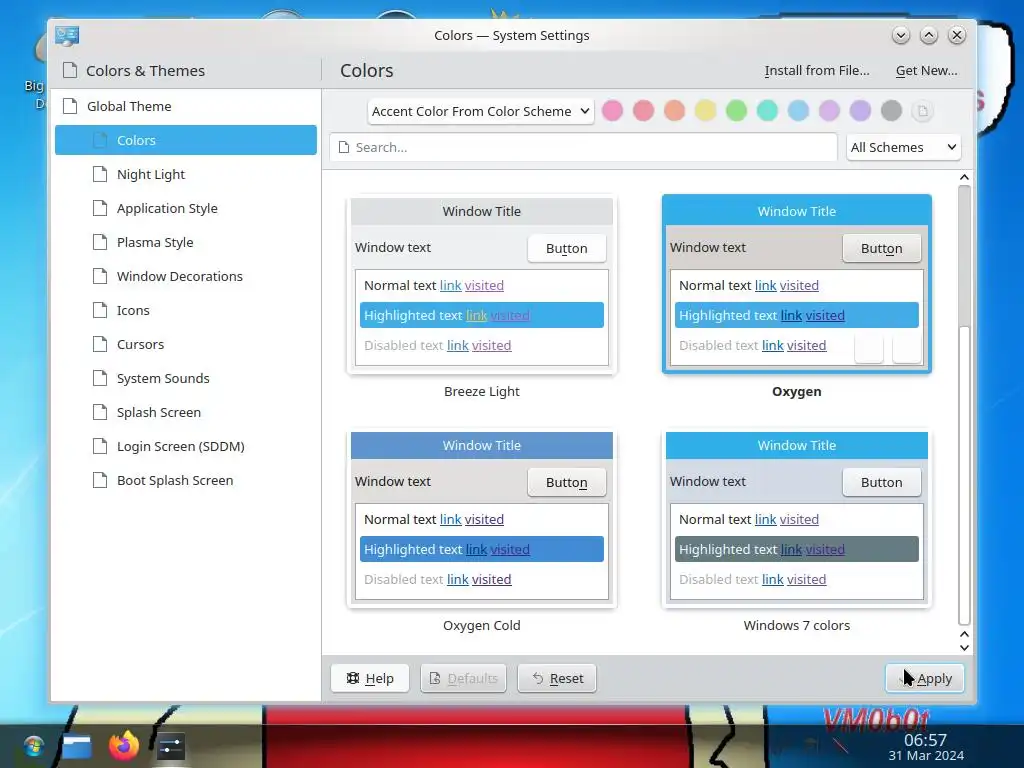Click the Window Decorations page icon
The height and width of the screenshot is (768, 1024).
pos(100,276)
